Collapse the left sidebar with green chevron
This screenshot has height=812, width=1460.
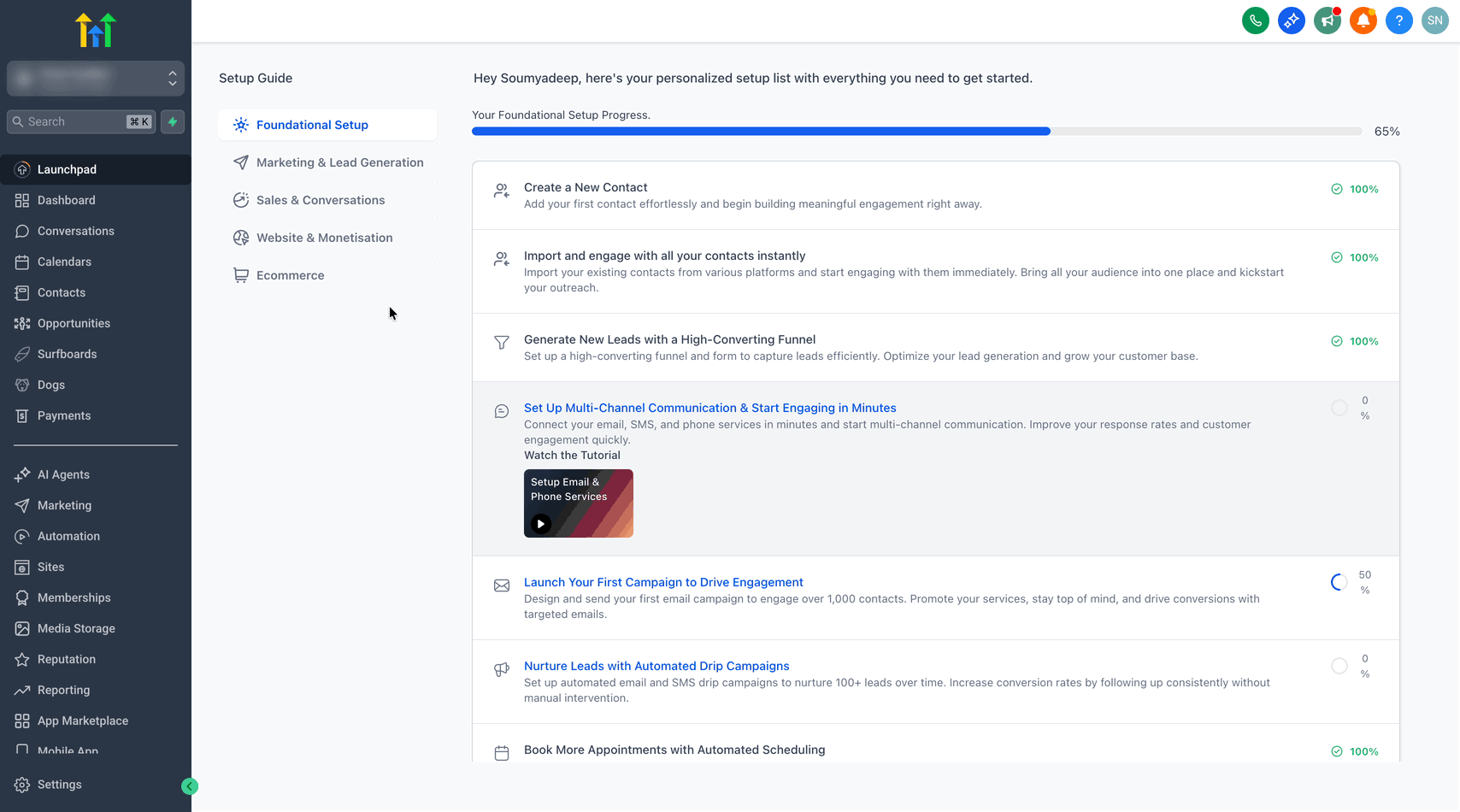[190, 786]
